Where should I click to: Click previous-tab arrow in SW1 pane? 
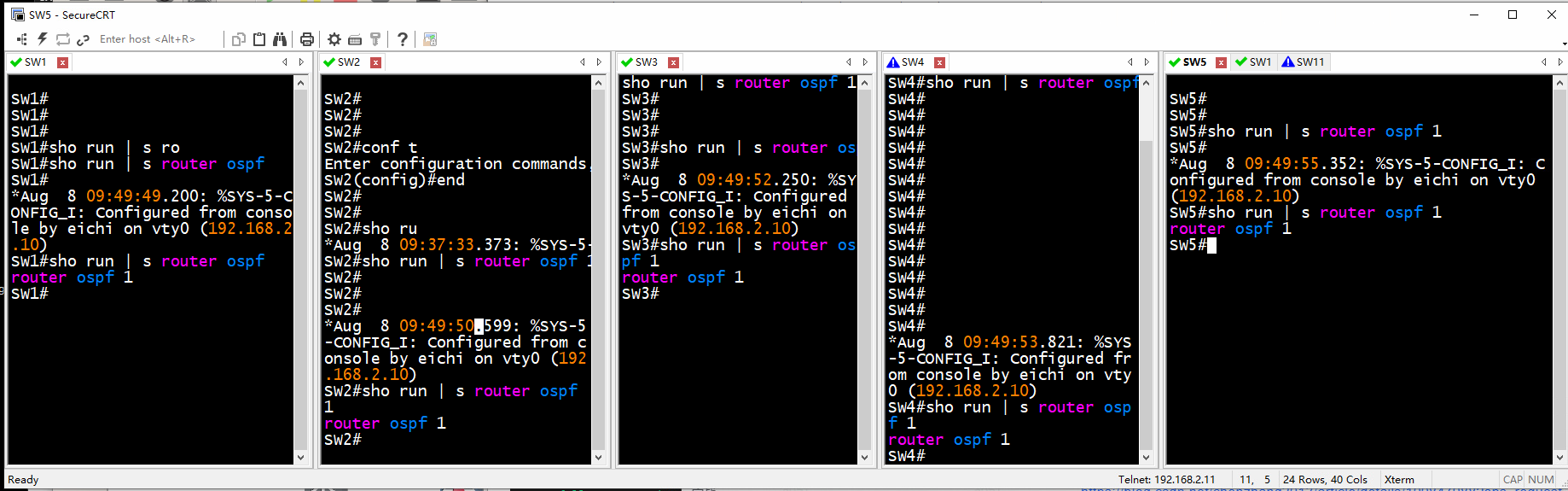[285, 62]
